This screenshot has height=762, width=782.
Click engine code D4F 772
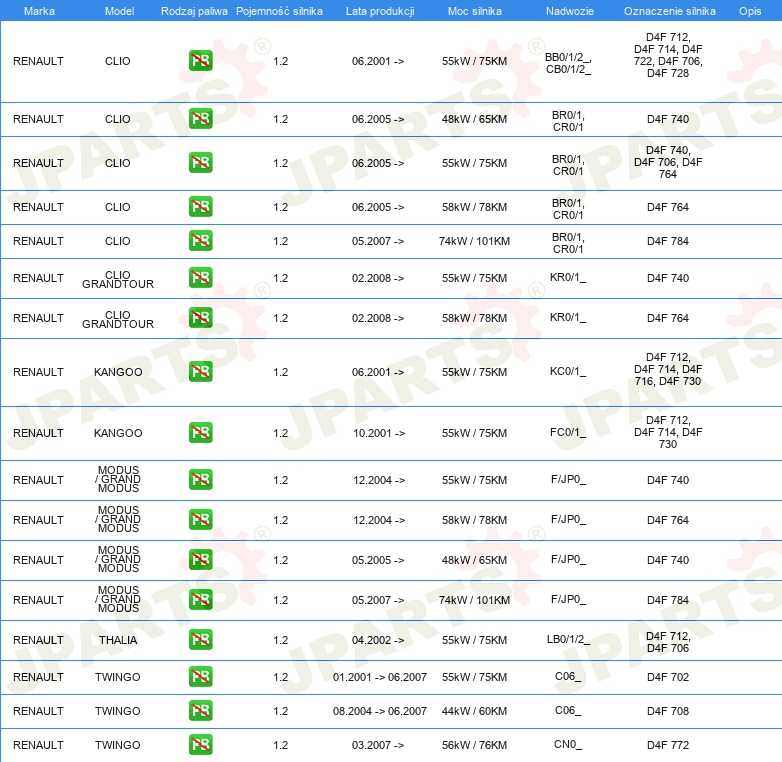coord(668,745)
